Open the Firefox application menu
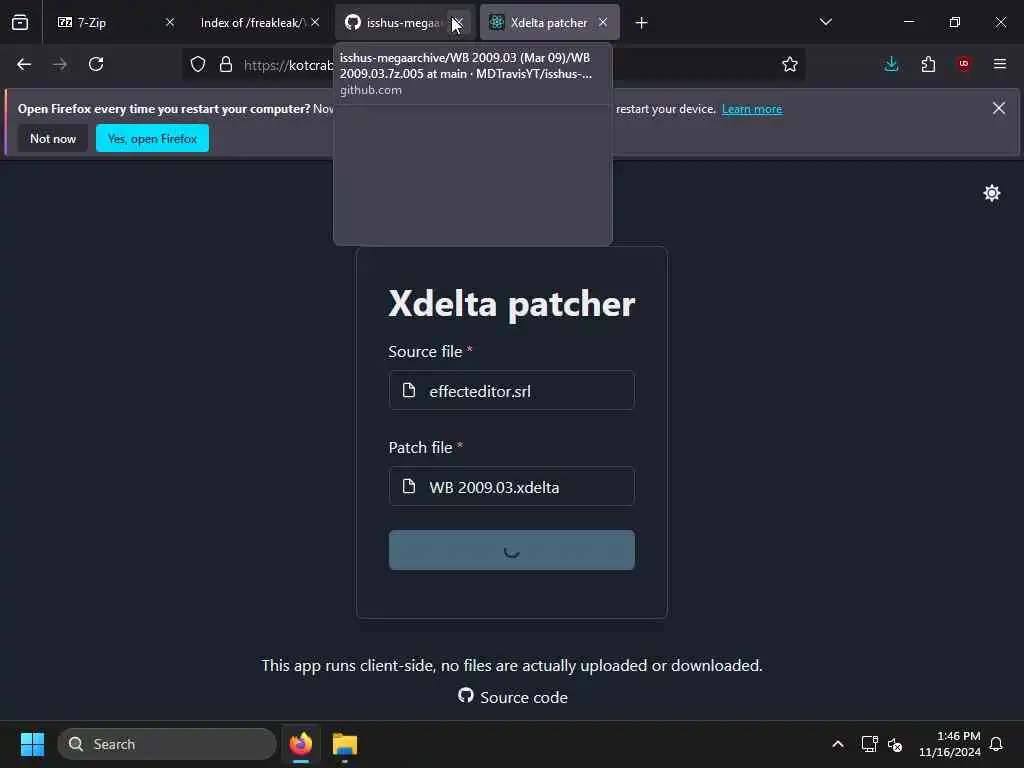The height and width of the screenshot is (768, 1024). 1000,64
